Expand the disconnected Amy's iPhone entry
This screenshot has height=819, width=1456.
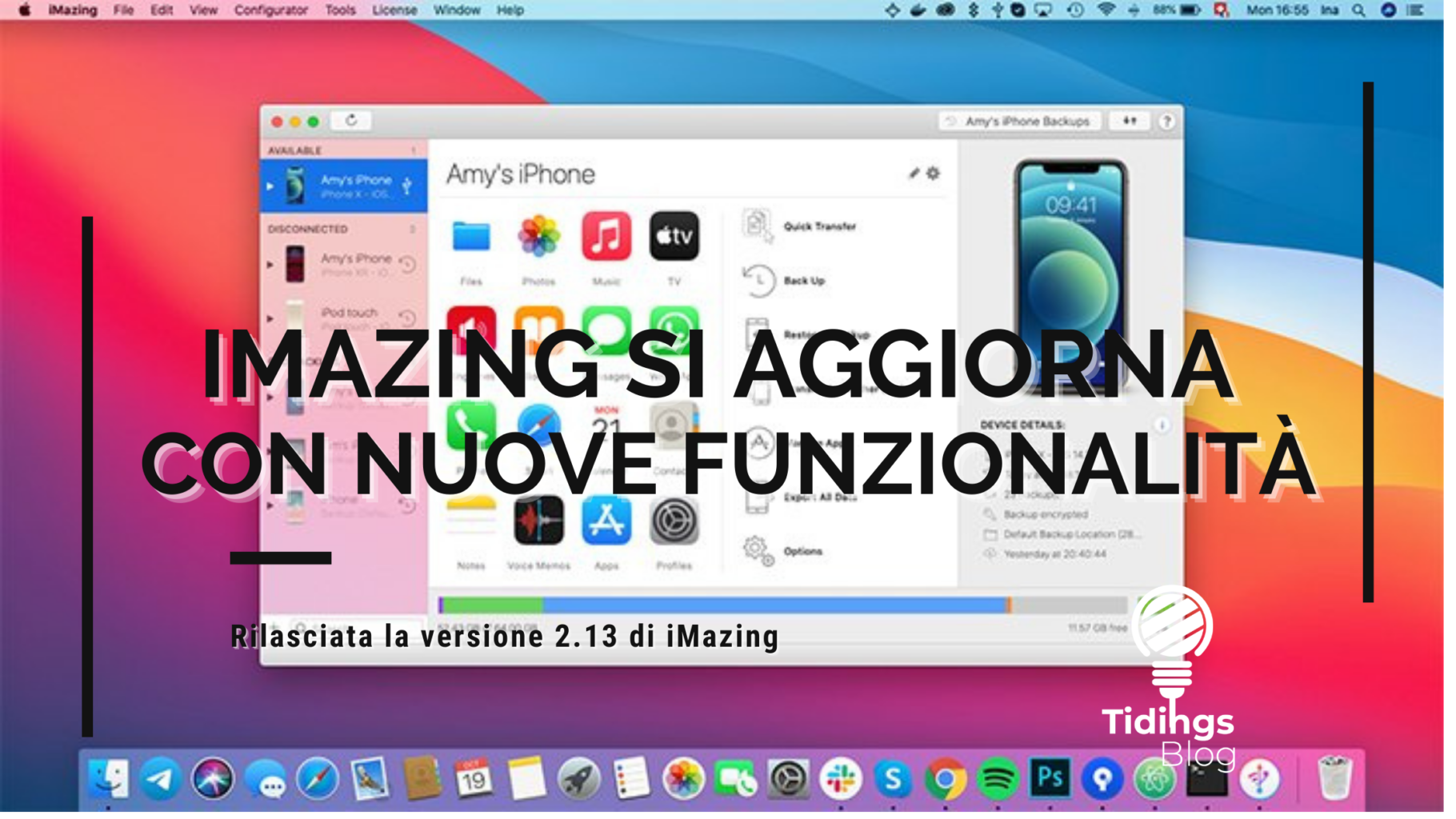[272, 266]
